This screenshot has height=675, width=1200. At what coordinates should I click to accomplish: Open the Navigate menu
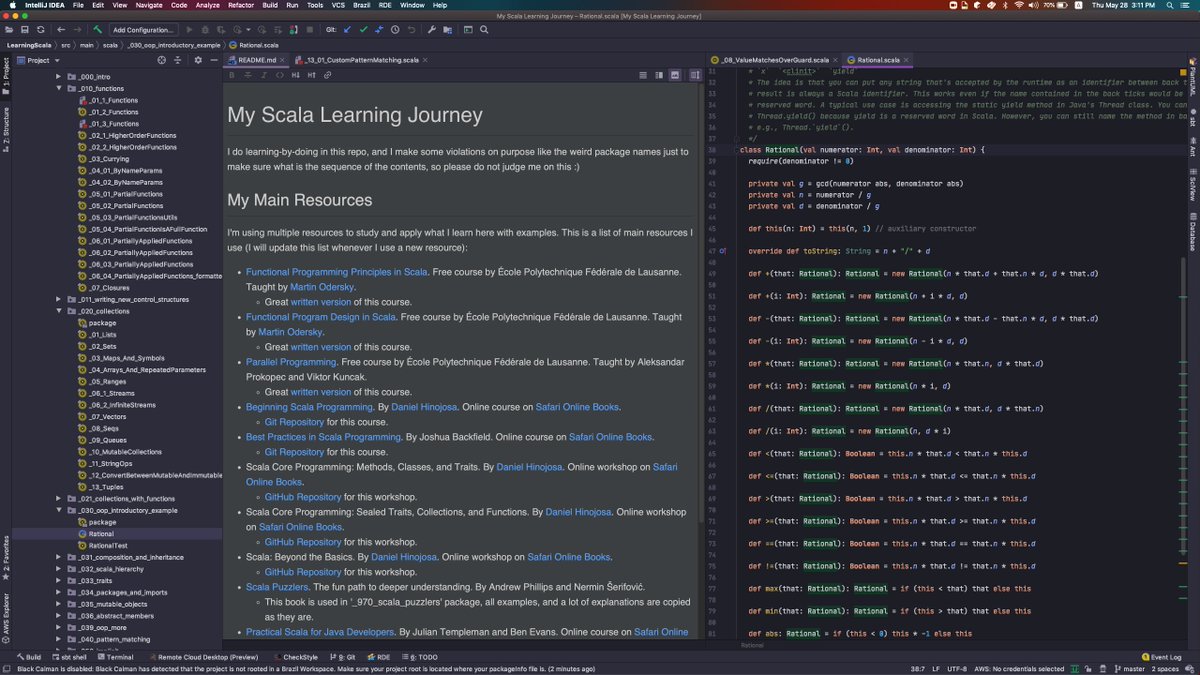point(148,5)
